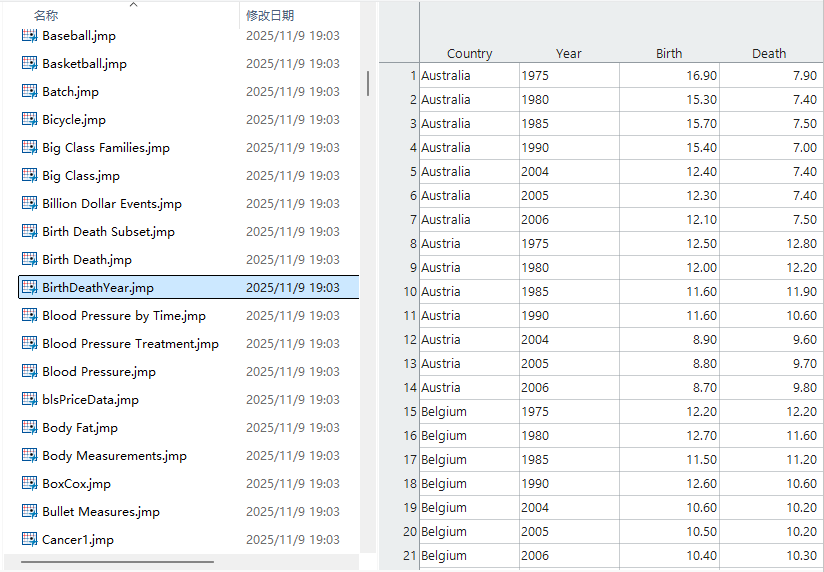824x572 pixels.
Task: Click the Body Fat.jmp file icon
Action: 29,427
